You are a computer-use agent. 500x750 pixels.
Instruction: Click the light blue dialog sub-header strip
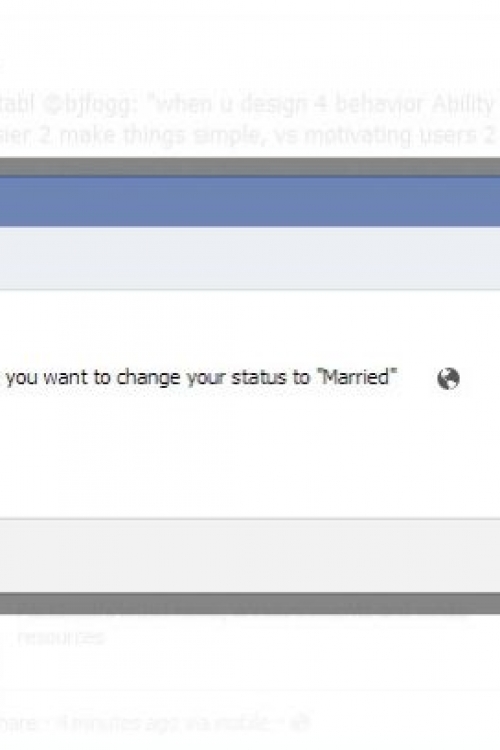click(x=250, y=258)
